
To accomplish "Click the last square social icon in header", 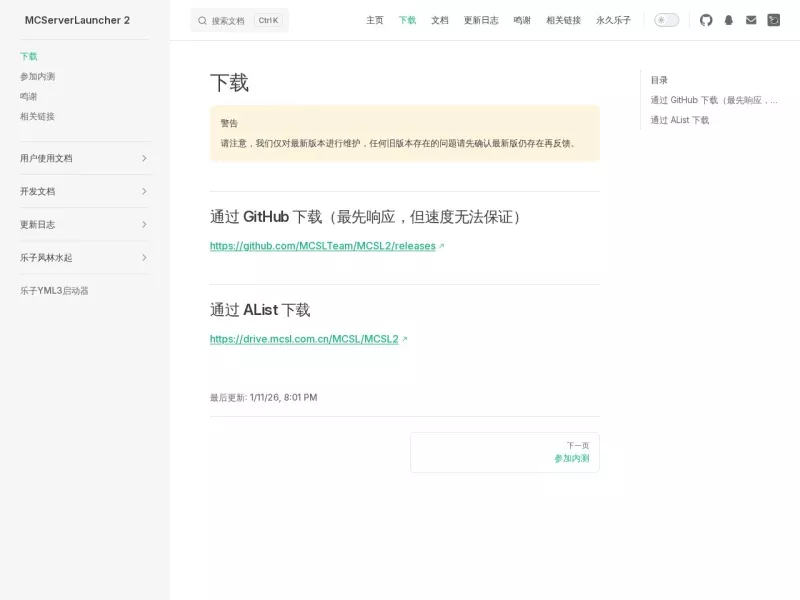I will click(x=773, y=20).
